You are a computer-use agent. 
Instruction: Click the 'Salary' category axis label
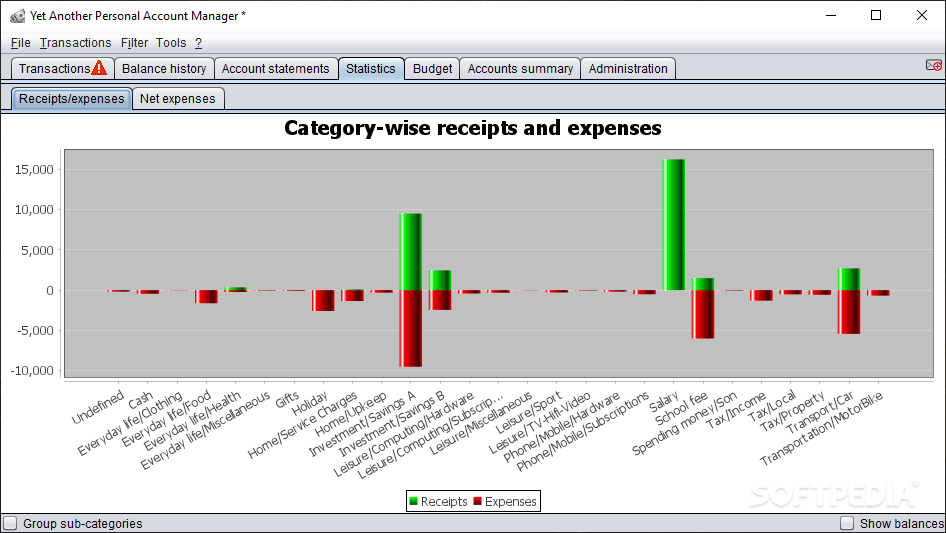(664, 401)
